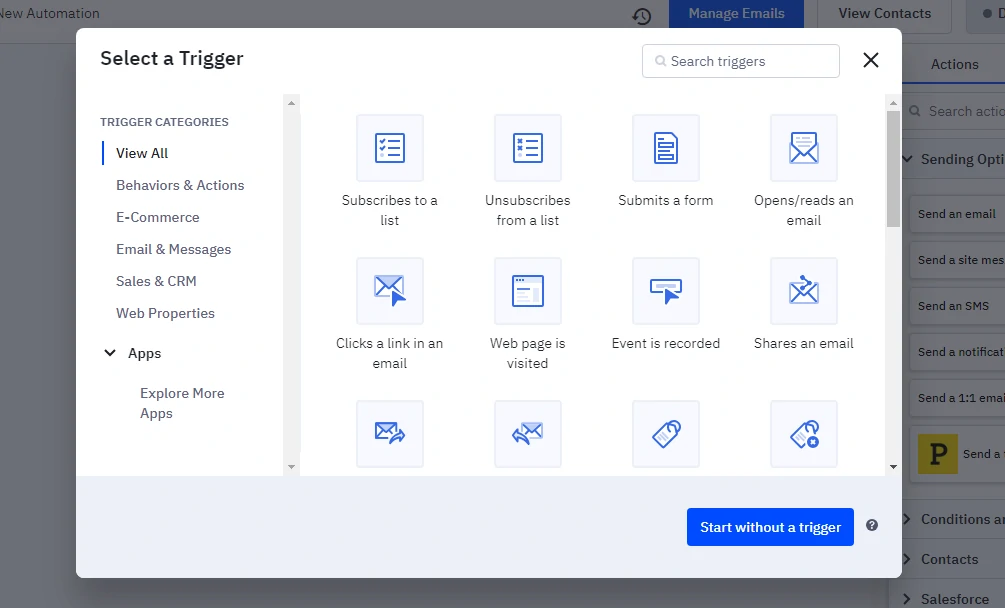Collapse the Apps category chevron
This screenshot has height=608, width=1005.
(110, 353)
